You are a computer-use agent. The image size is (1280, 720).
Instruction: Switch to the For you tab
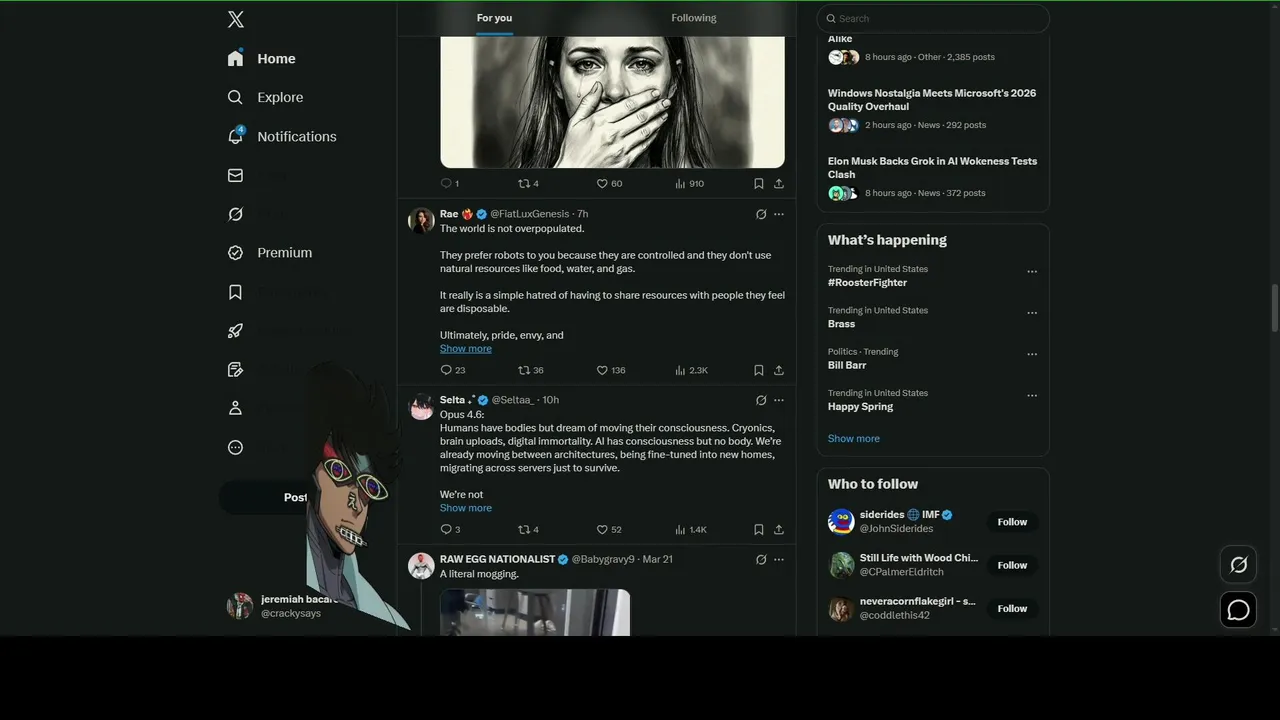click(x=494, y=18)
